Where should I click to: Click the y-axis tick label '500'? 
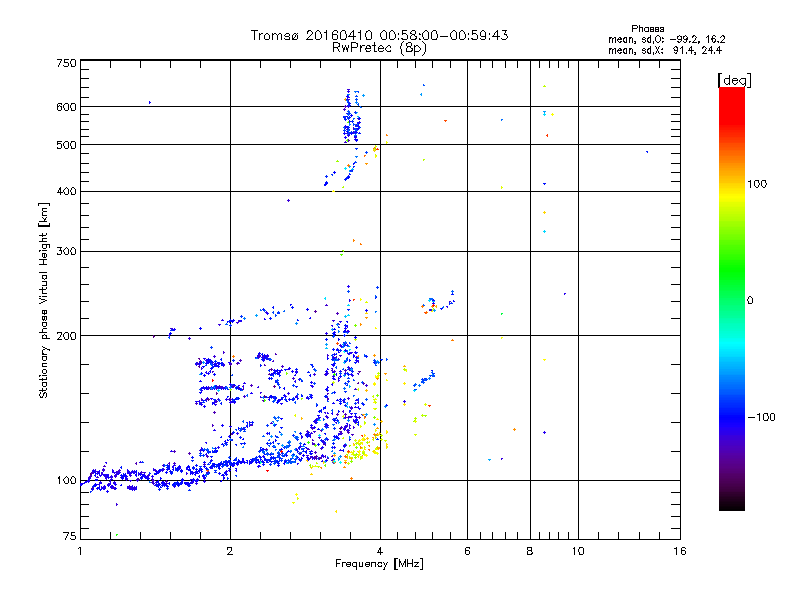66,145
